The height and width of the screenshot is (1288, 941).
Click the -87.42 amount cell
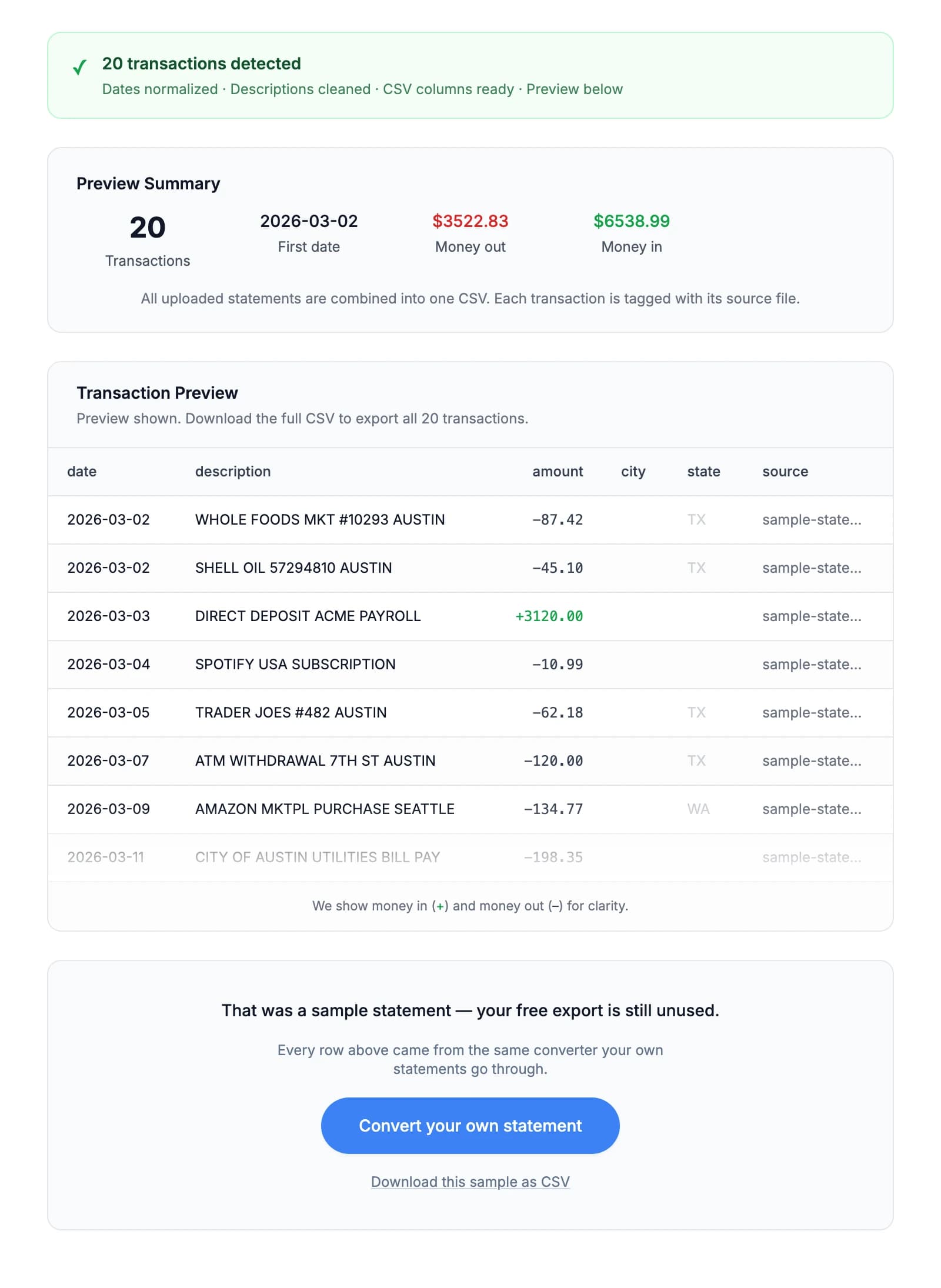[558, 519]
